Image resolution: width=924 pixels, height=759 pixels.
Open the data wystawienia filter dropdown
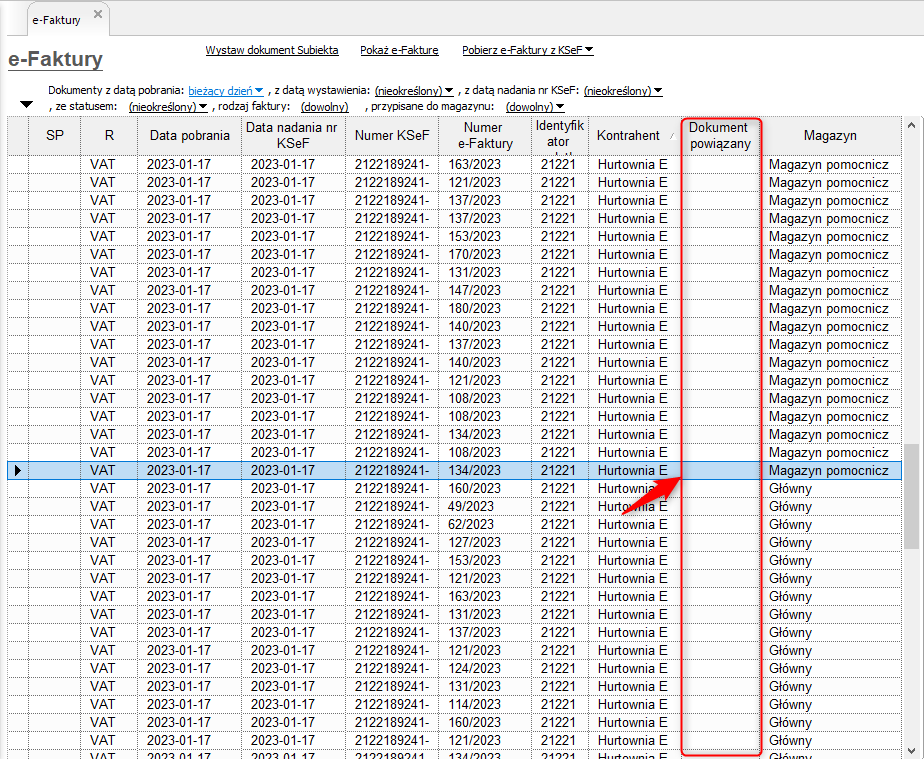coord(414,91)
